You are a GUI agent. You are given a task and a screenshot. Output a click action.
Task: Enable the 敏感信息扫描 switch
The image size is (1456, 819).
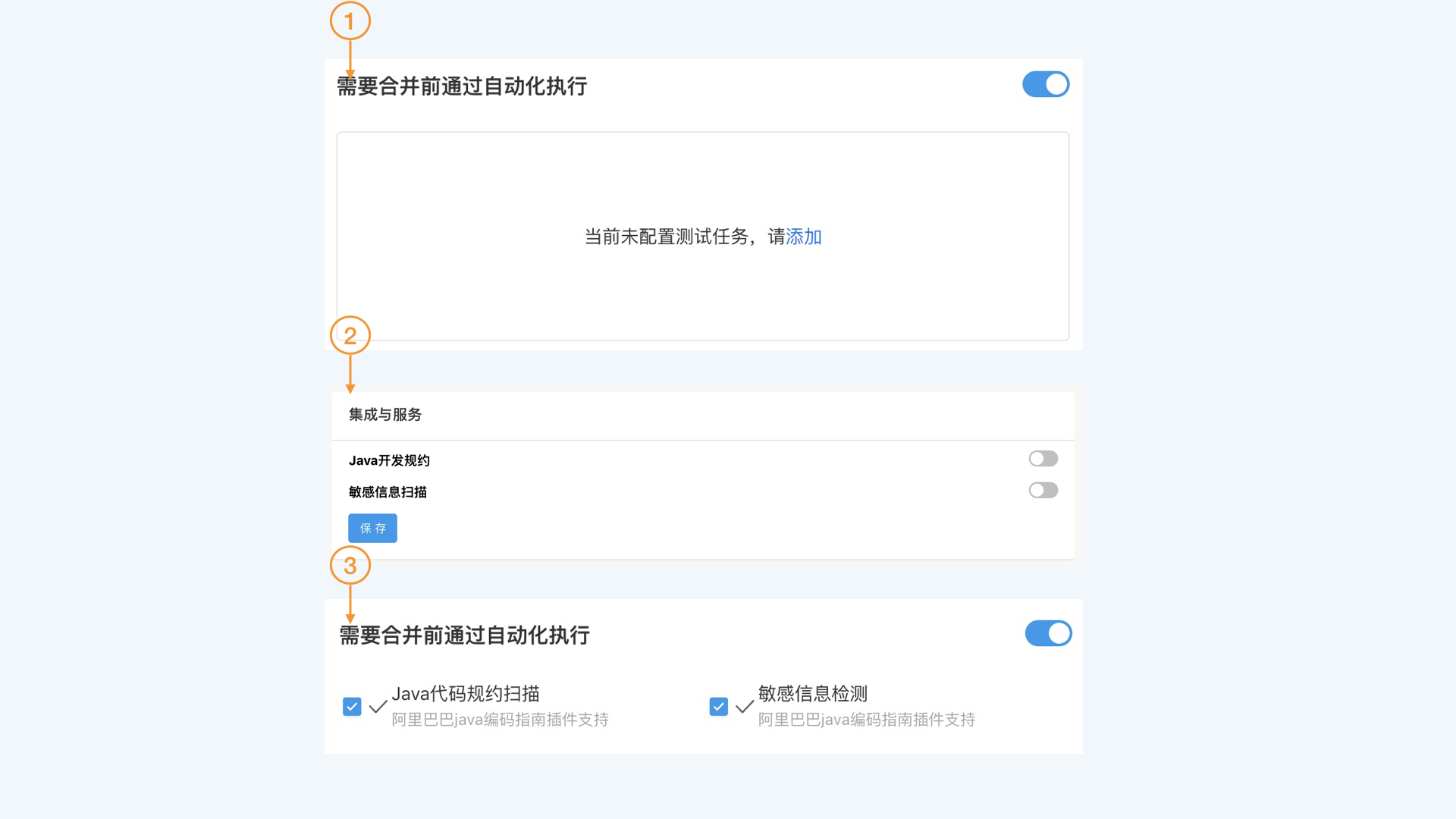1043,490
